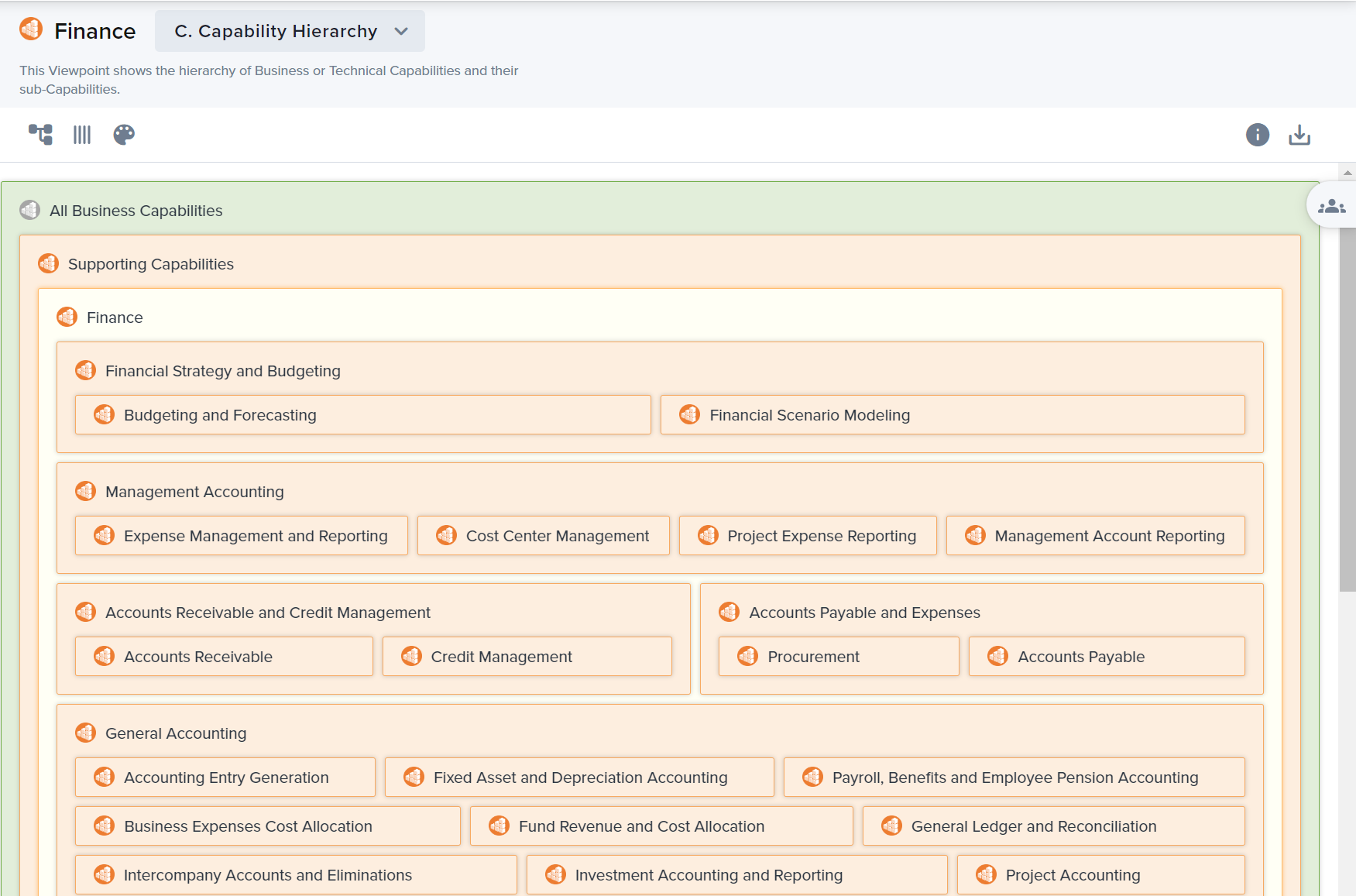Click the scroll-up arrow on the right scrollbar
Image resolution: width=1356 pixels, height=896 pixels.
point(1346,172)
